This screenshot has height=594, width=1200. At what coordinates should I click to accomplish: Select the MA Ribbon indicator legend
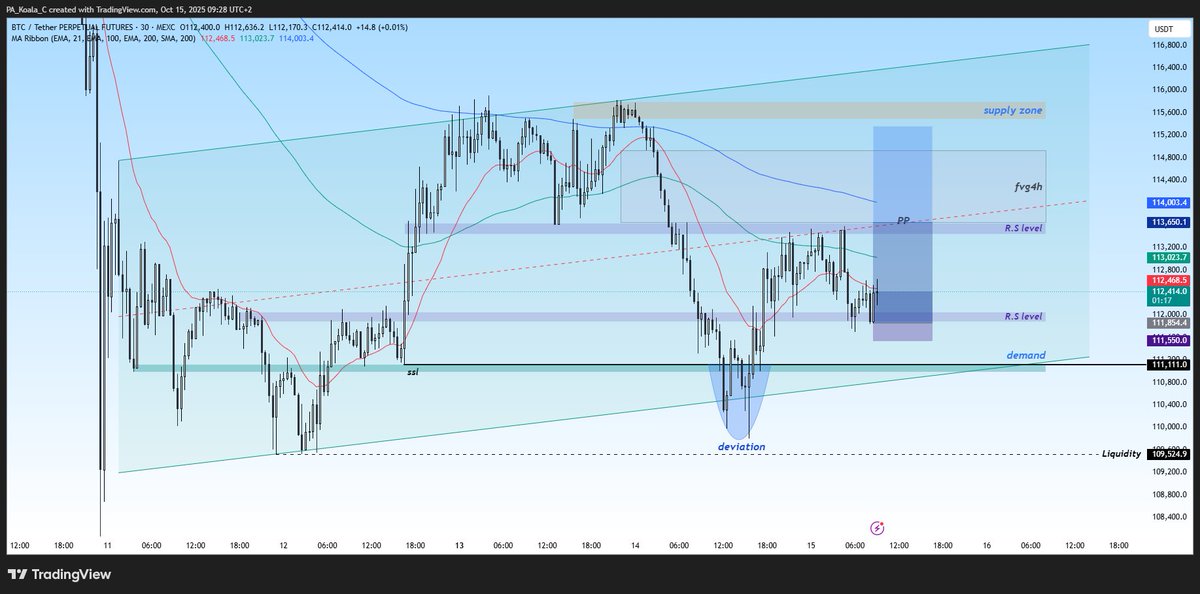point(102,38)
